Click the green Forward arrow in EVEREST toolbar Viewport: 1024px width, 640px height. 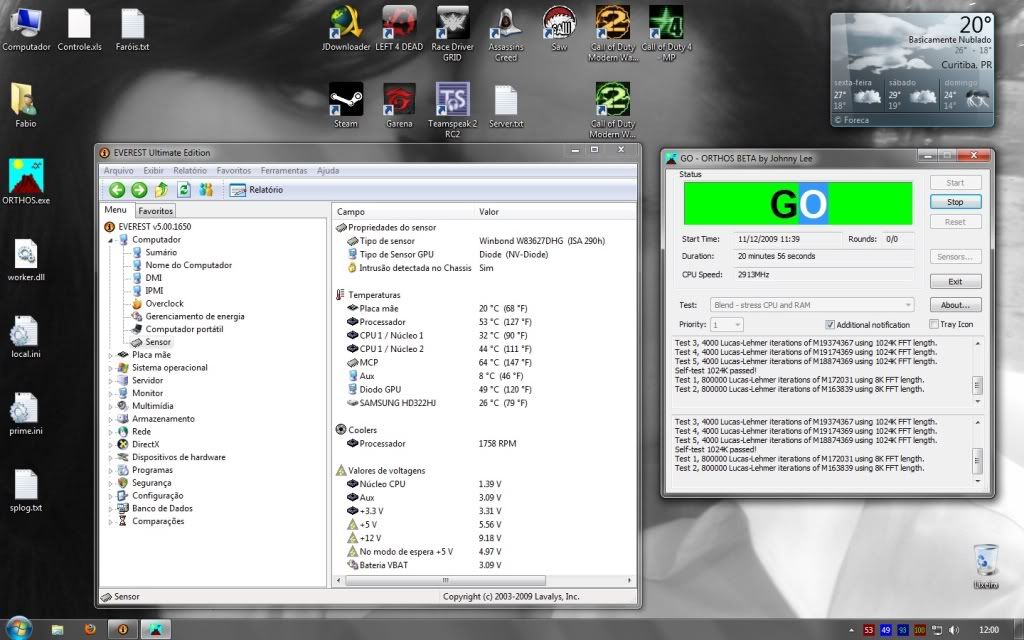tap(139, 190)
